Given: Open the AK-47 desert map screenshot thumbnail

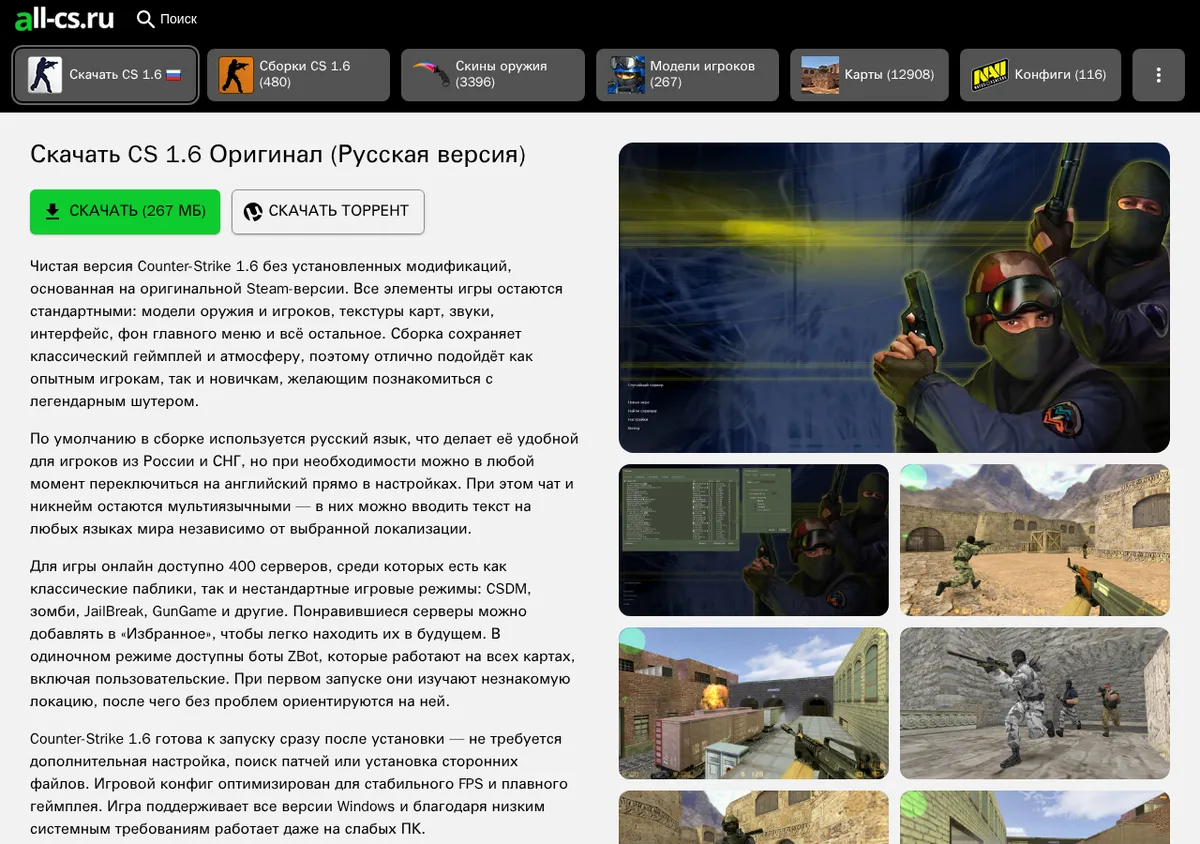Looking at the screenshot, I should (x=1035, y=540).
